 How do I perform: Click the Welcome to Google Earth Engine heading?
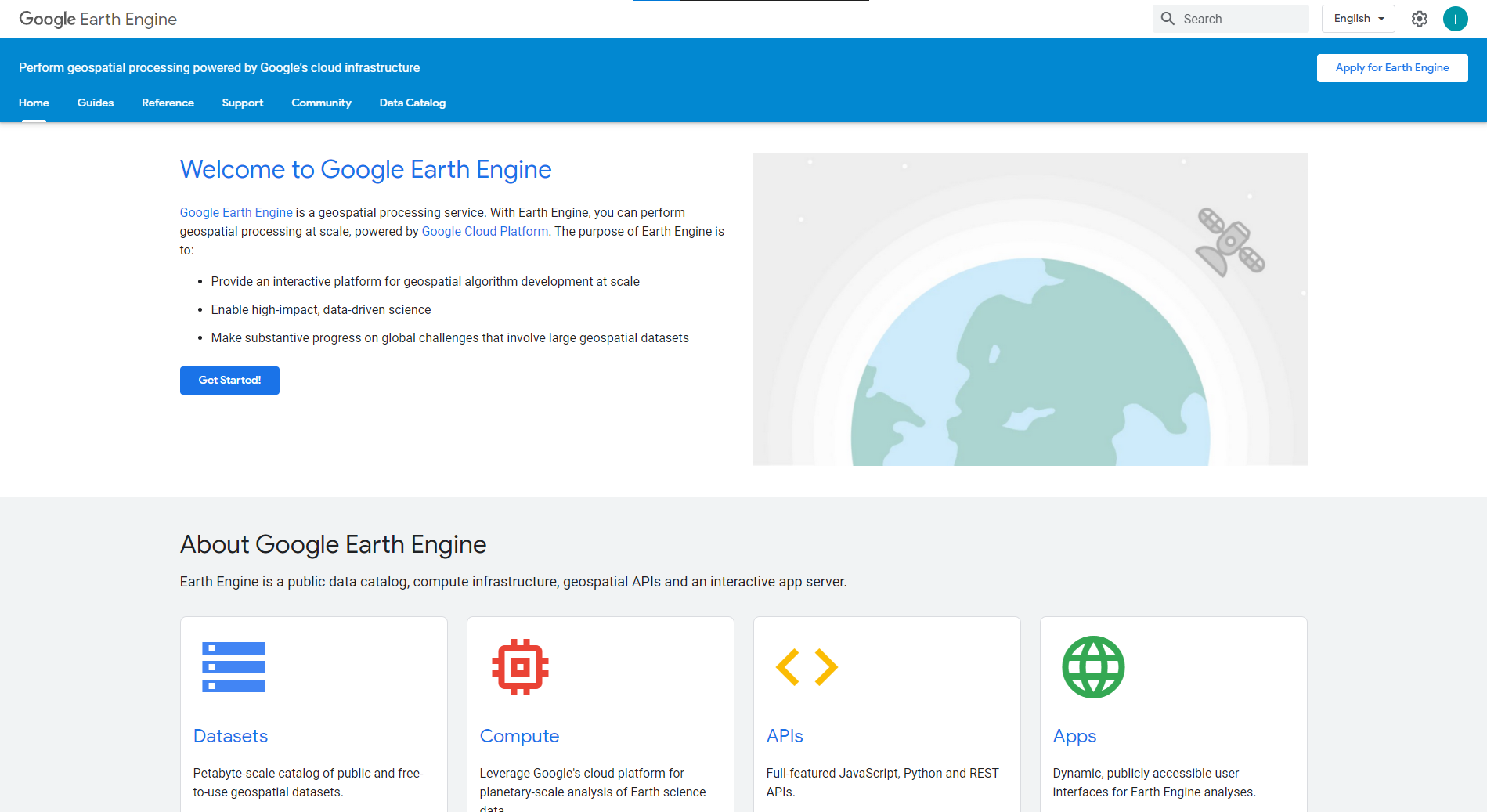tap(366, 170)
